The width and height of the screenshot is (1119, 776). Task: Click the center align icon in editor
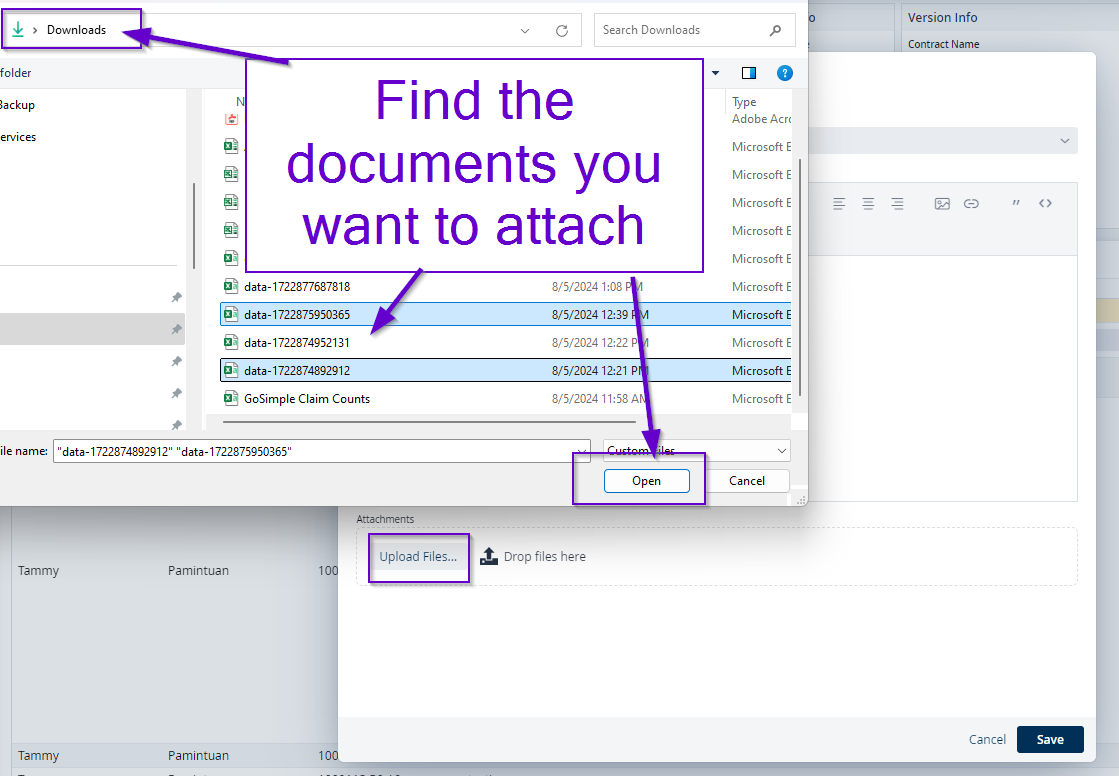point(868,203)
